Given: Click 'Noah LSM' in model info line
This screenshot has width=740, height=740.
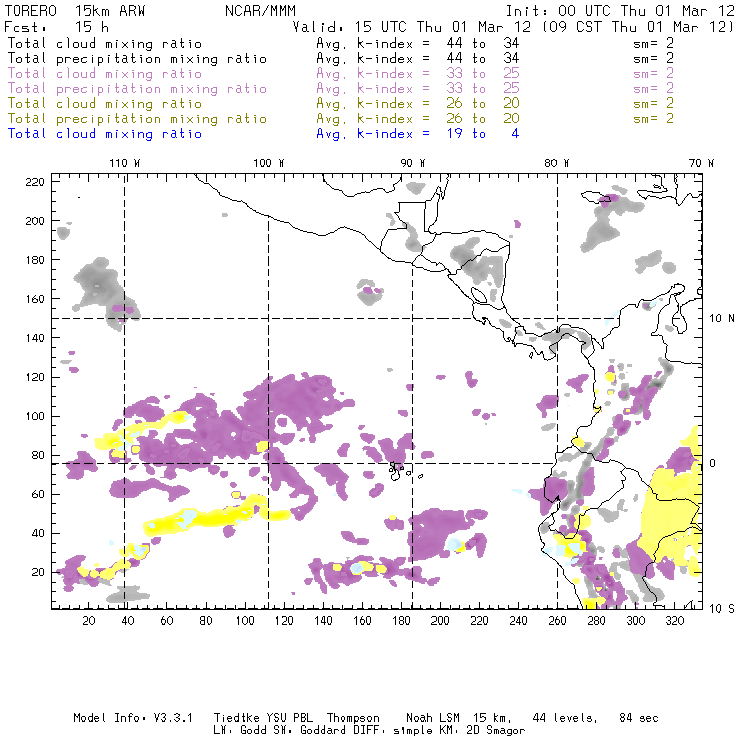Looking at the screenshot, I should (433, 718).
